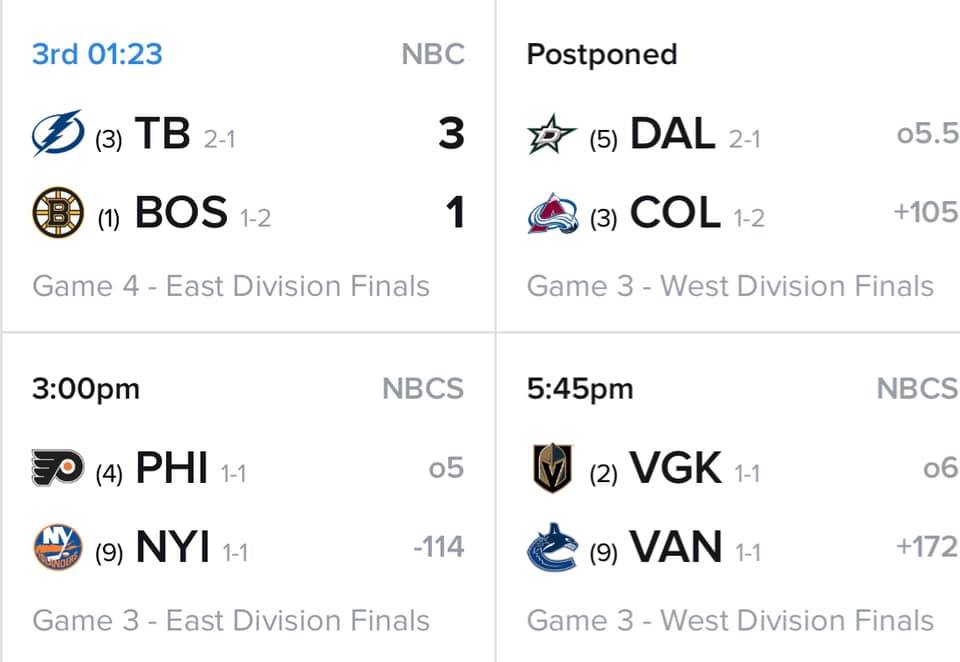Click the New York Islanders logo
The image size is (960, 662).
tap(58, 546)
